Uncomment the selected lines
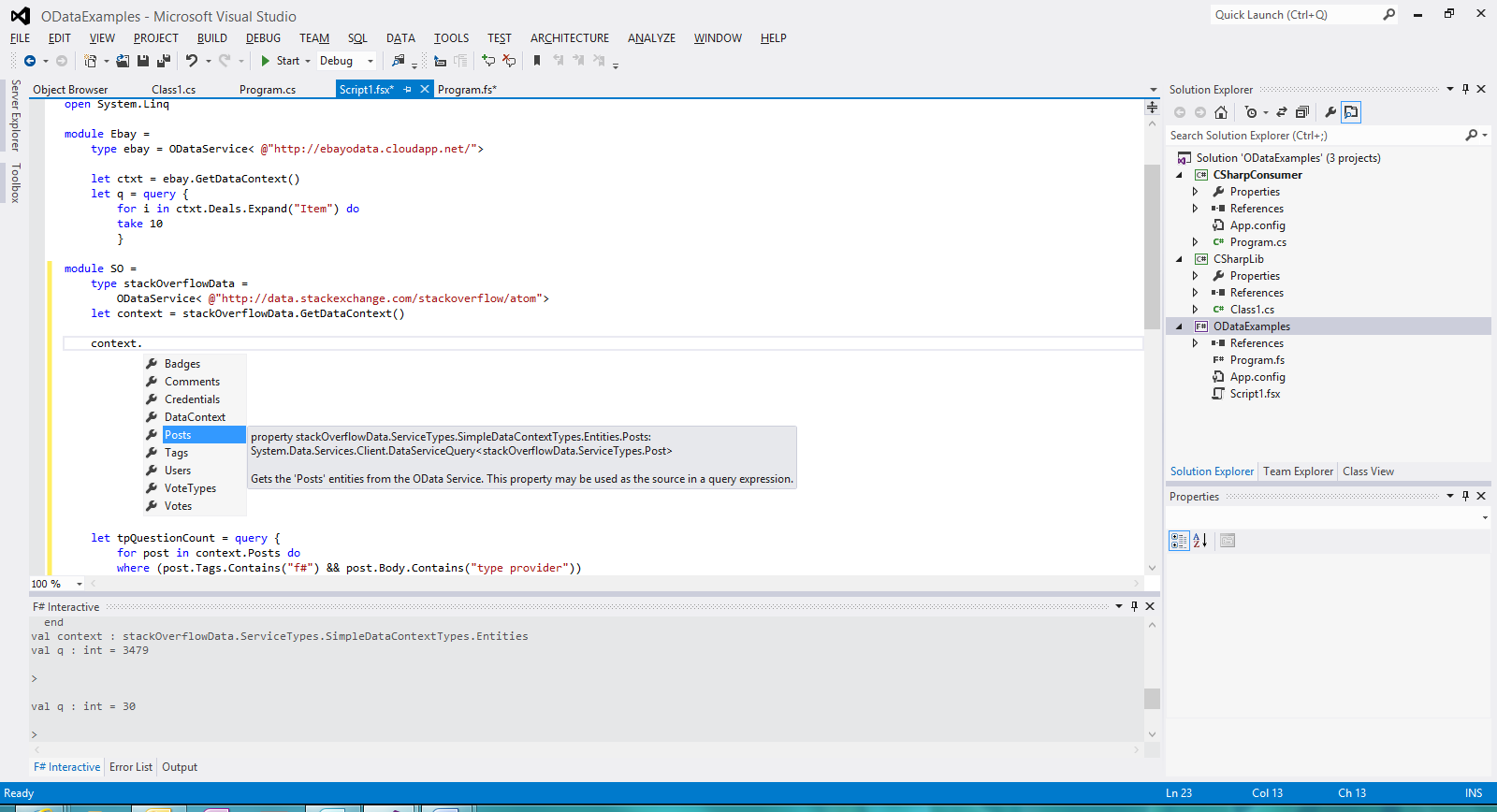Image resolution: width=1497 pixels, height=812 pixels. click(x=509, y=61)
